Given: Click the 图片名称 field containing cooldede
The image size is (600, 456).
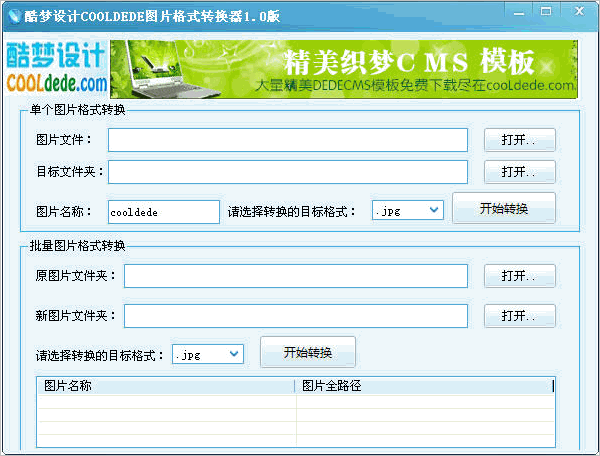Looking at the screenshot, I should 163,212.
